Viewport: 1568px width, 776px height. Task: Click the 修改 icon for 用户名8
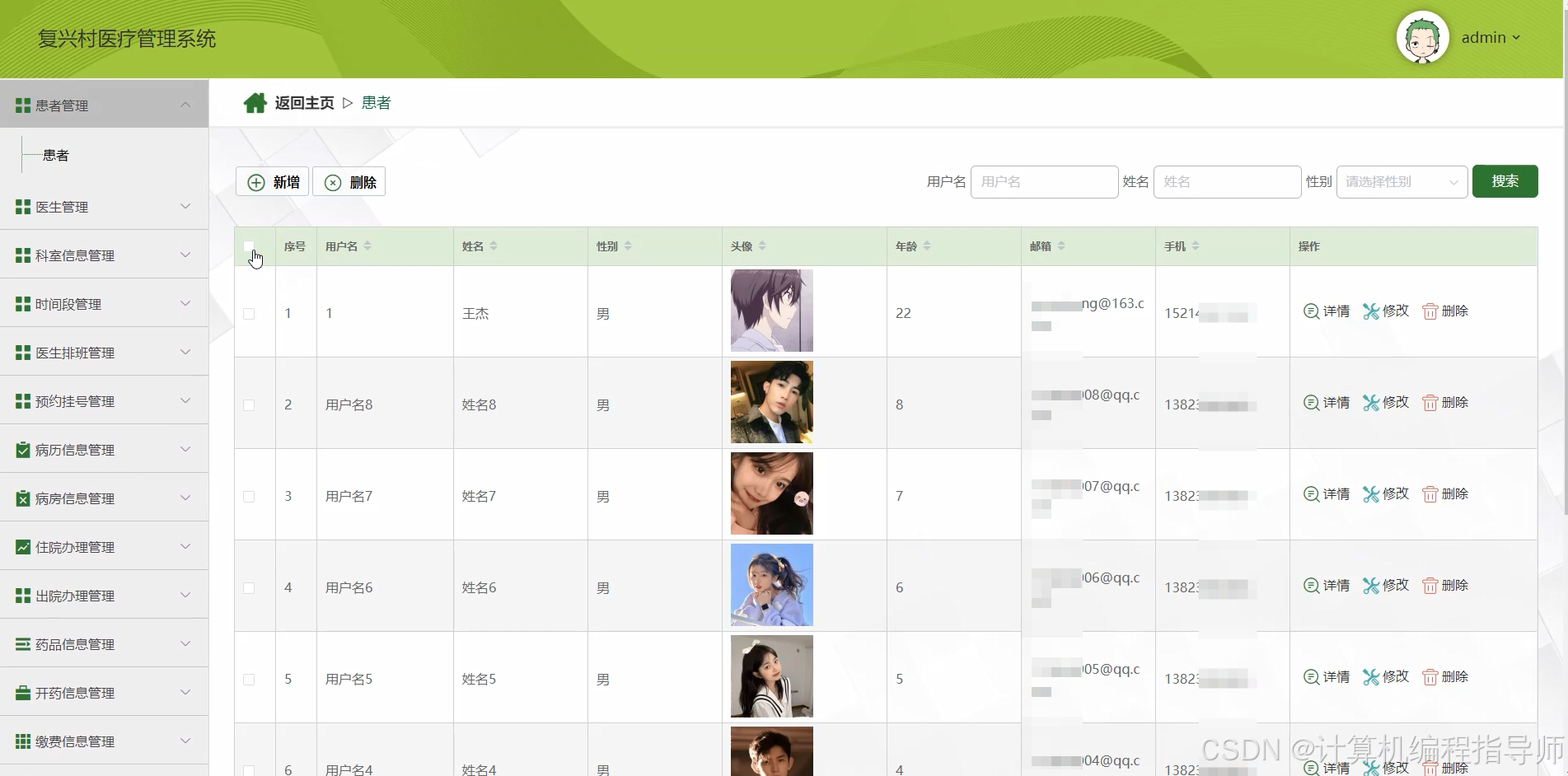[x=1370, y=403]
